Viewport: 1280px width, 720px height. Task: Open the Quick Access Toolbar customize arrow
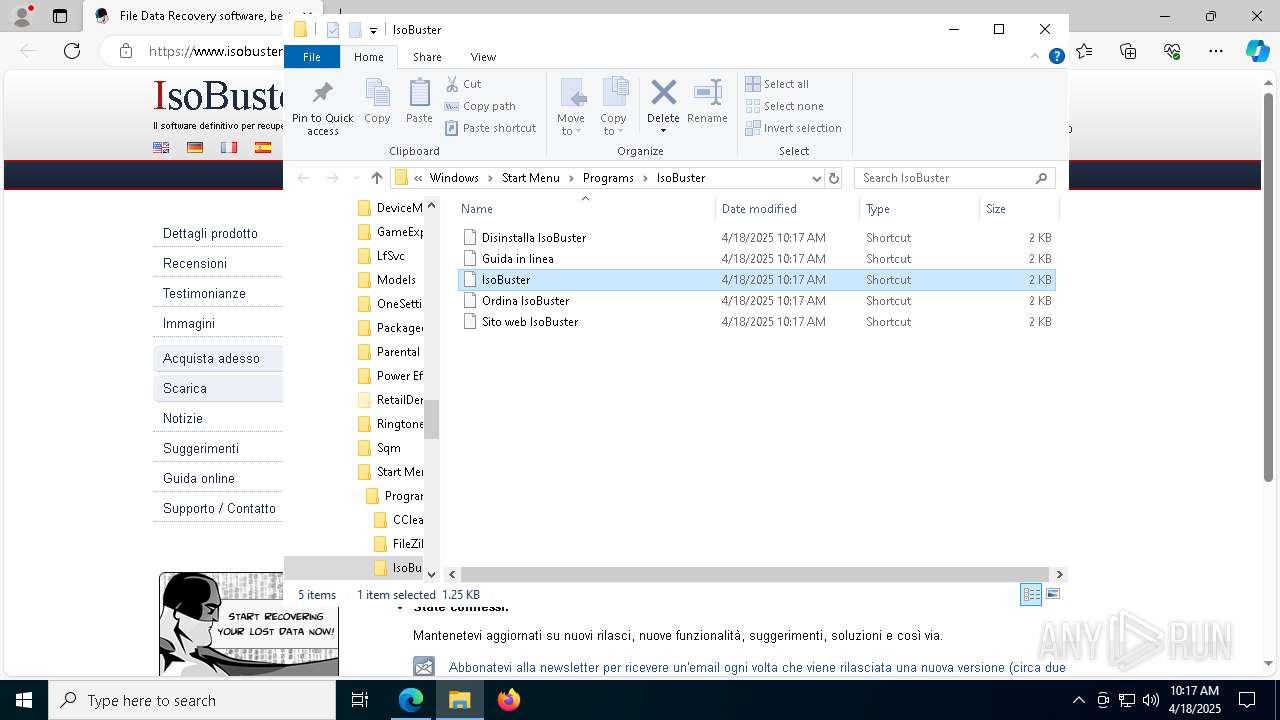pyautogui.click(x=373, y=31)
